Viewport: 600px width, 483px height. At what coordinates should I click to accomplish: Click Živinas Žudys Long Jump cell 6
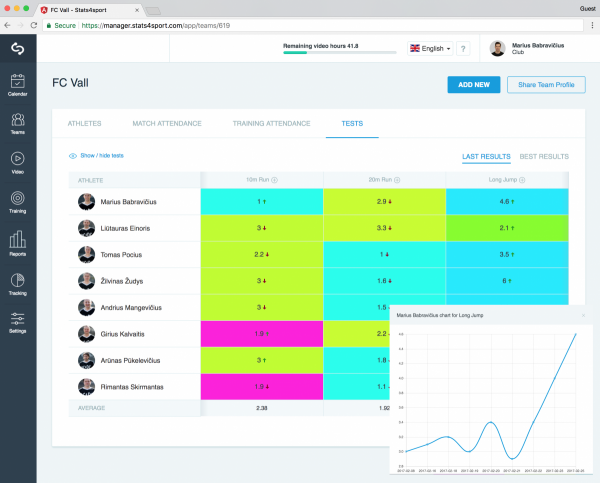click(x=507, y=281)
